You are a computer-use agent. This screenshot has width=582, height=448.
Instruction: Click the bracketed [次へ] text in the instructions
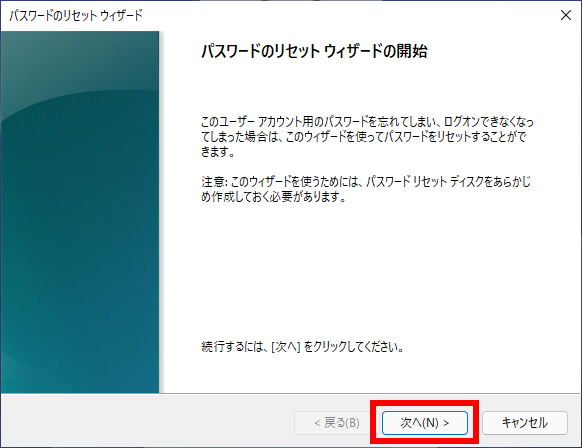click(285, 347)
